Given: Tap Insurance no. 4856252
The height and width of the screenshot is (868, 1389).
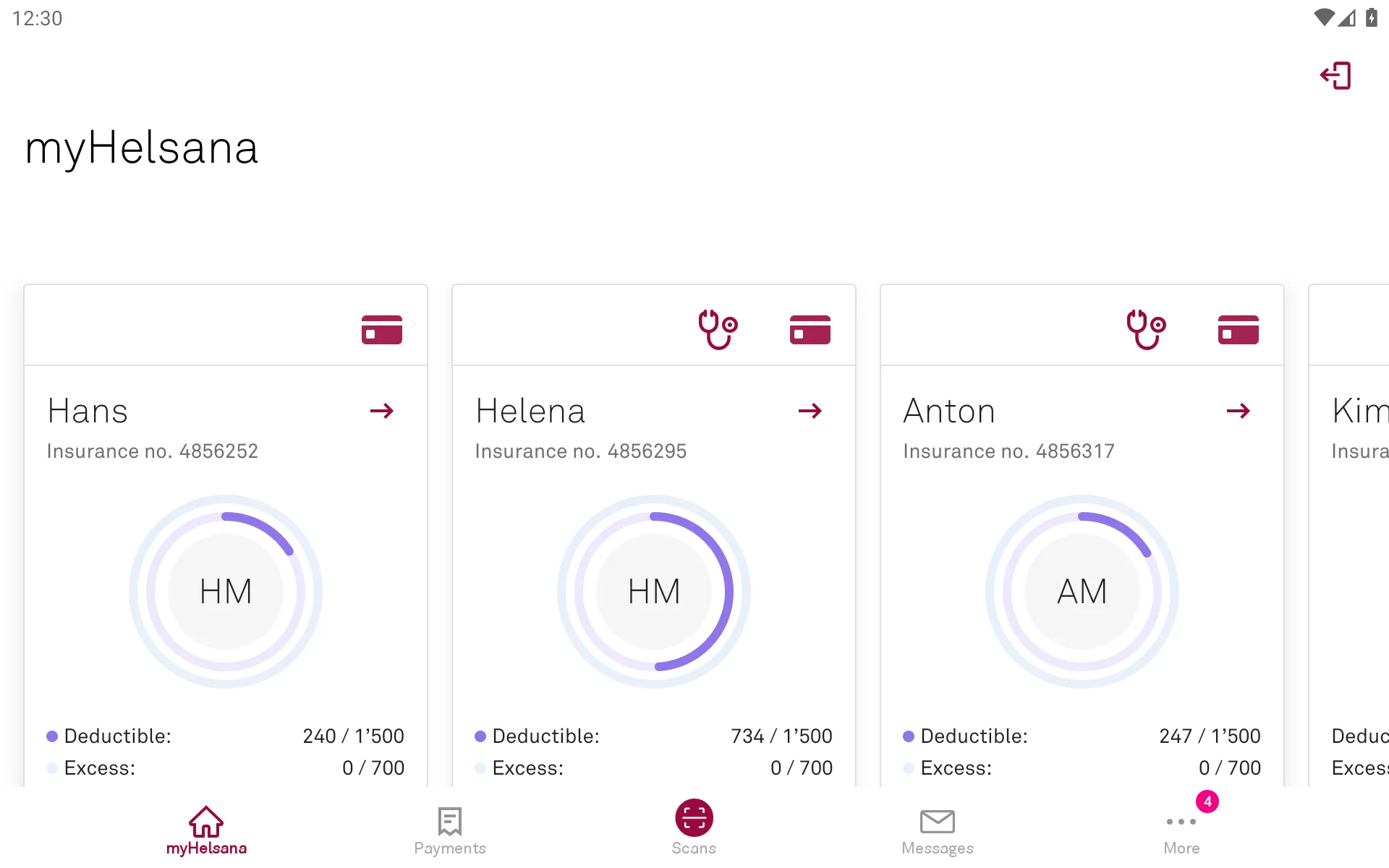Looking at the screenshot, I should click(152, 451).
